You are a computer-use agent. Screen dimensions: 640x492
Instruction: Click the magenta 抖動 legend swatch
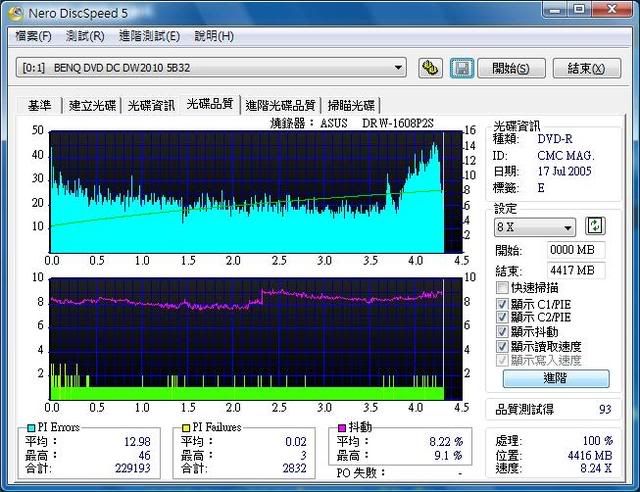click(342, 428)
